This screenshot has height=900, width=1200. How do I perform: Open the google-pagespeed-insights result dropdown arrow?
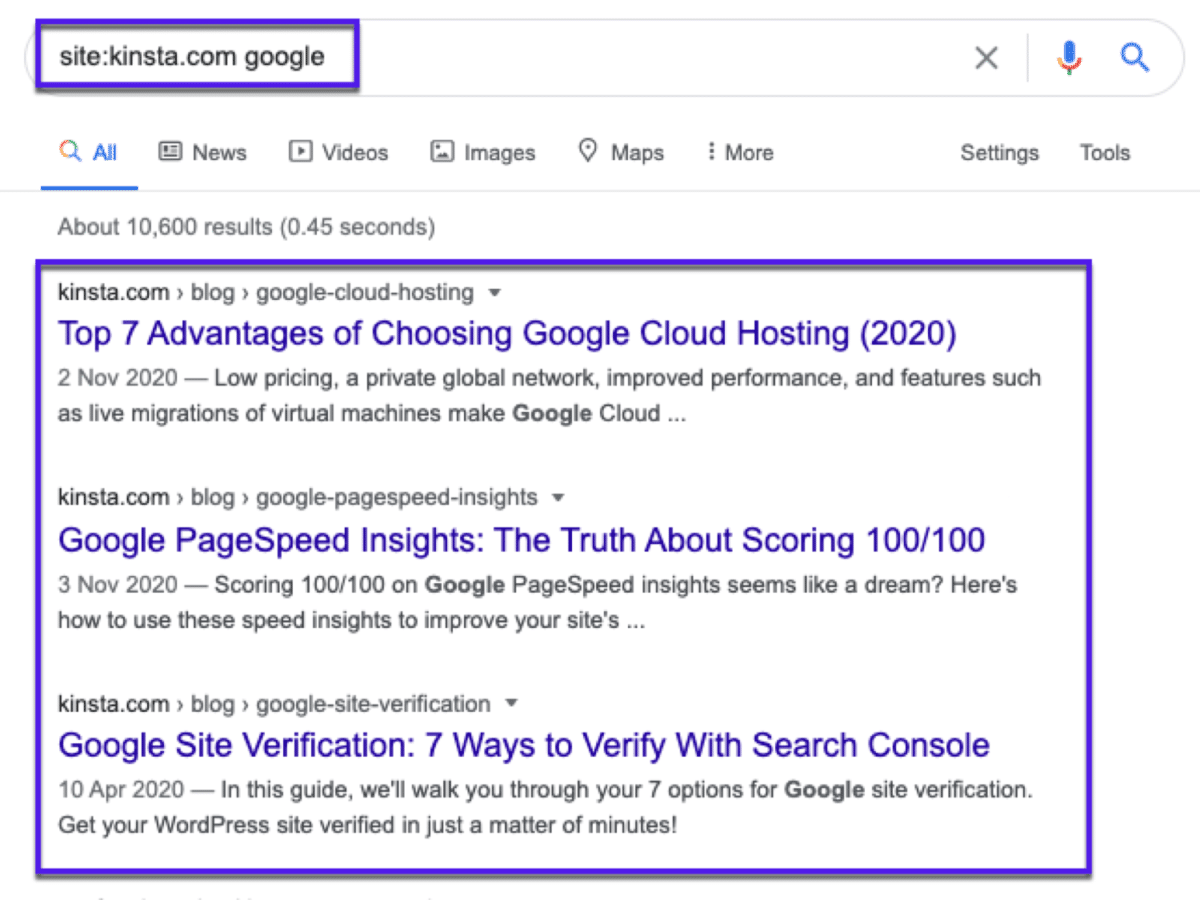557,497
